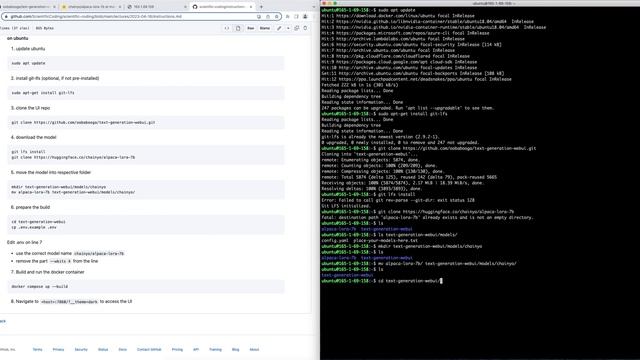This screenshot has height=360, width=640.
Task: Click the terminal prompt 'cd text-generation-webui/' line
Action: [x=382, y=281]
